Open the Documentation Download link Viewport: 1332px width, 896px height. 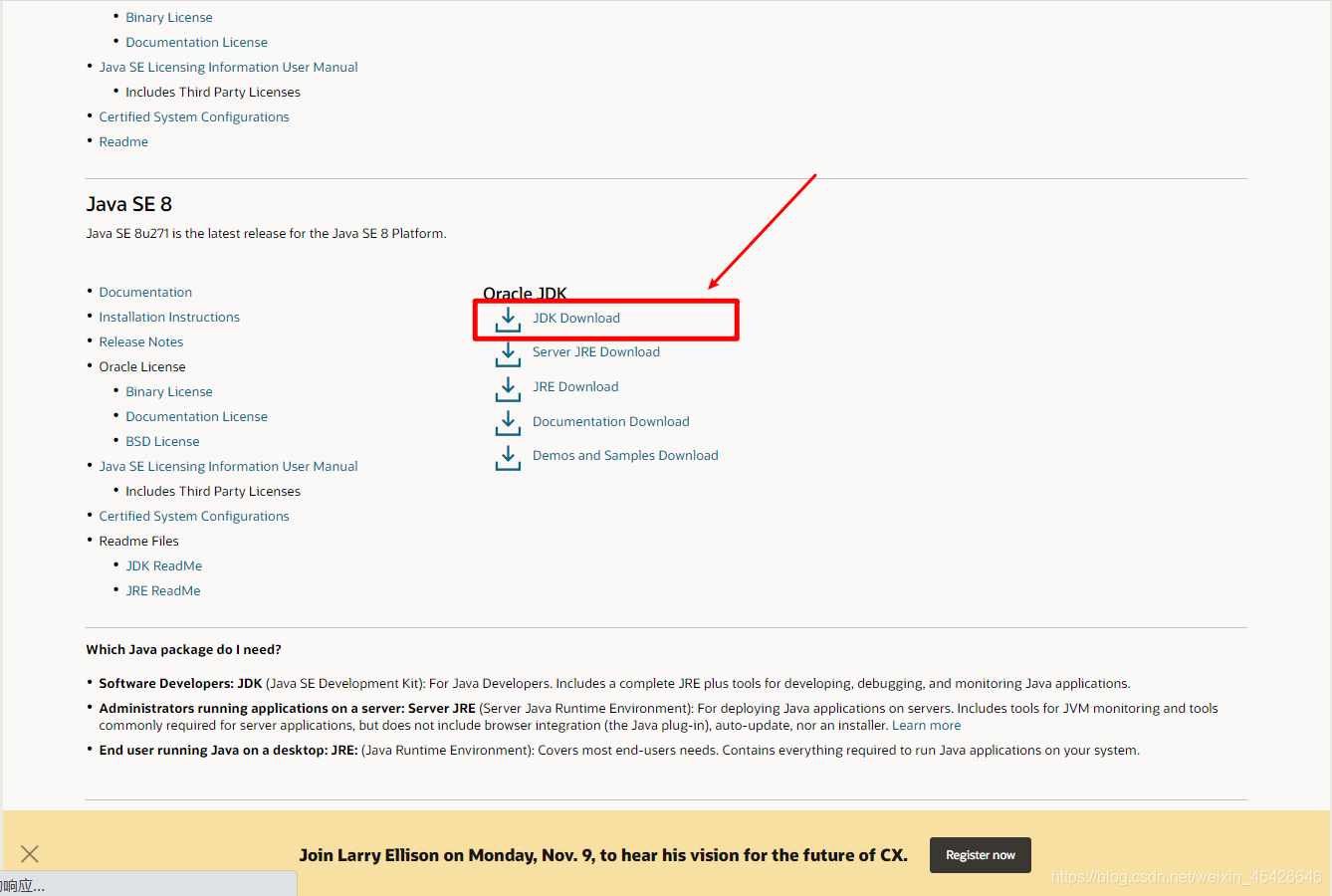point(611,421)
